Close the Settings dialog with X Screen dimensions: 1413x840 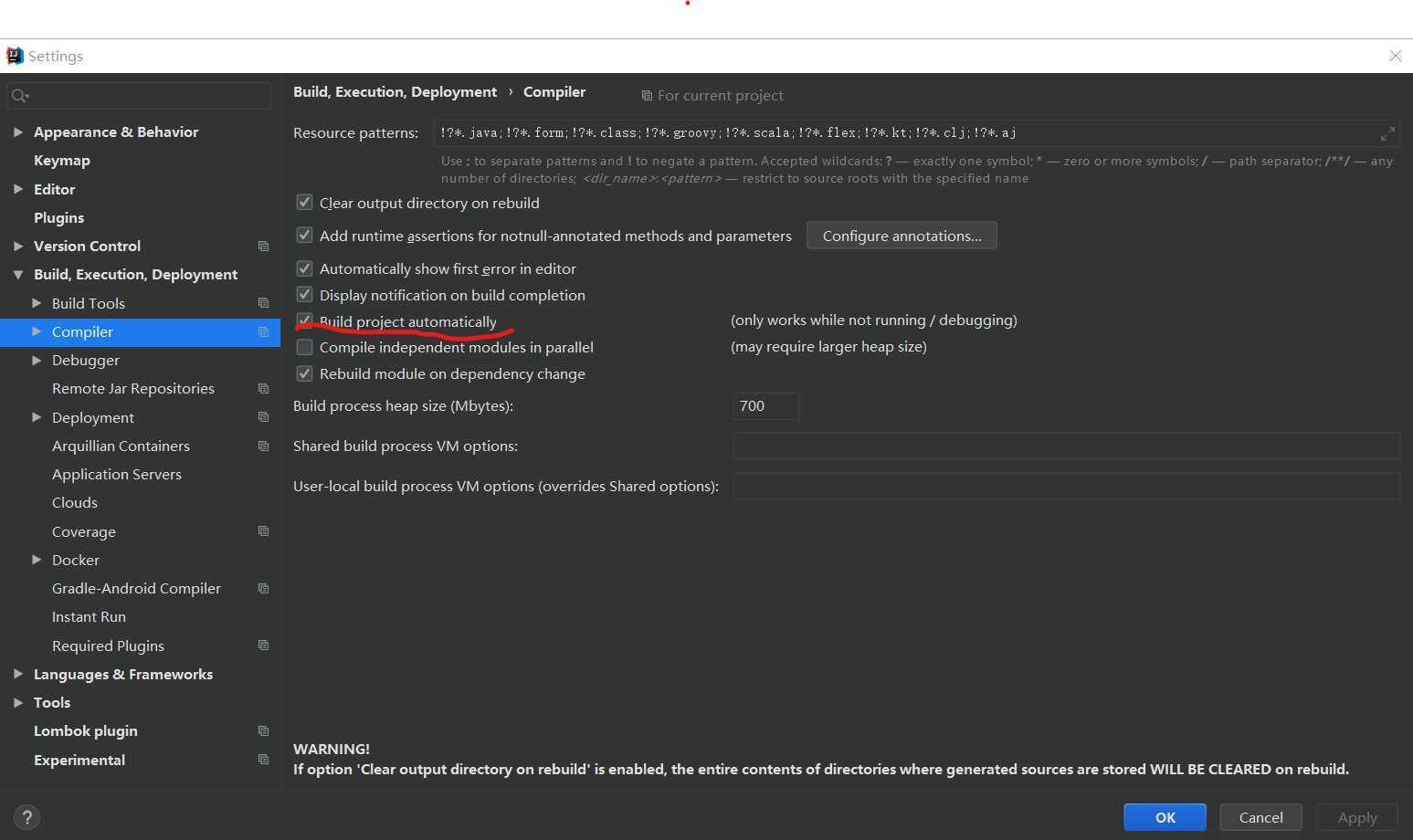1395,56
